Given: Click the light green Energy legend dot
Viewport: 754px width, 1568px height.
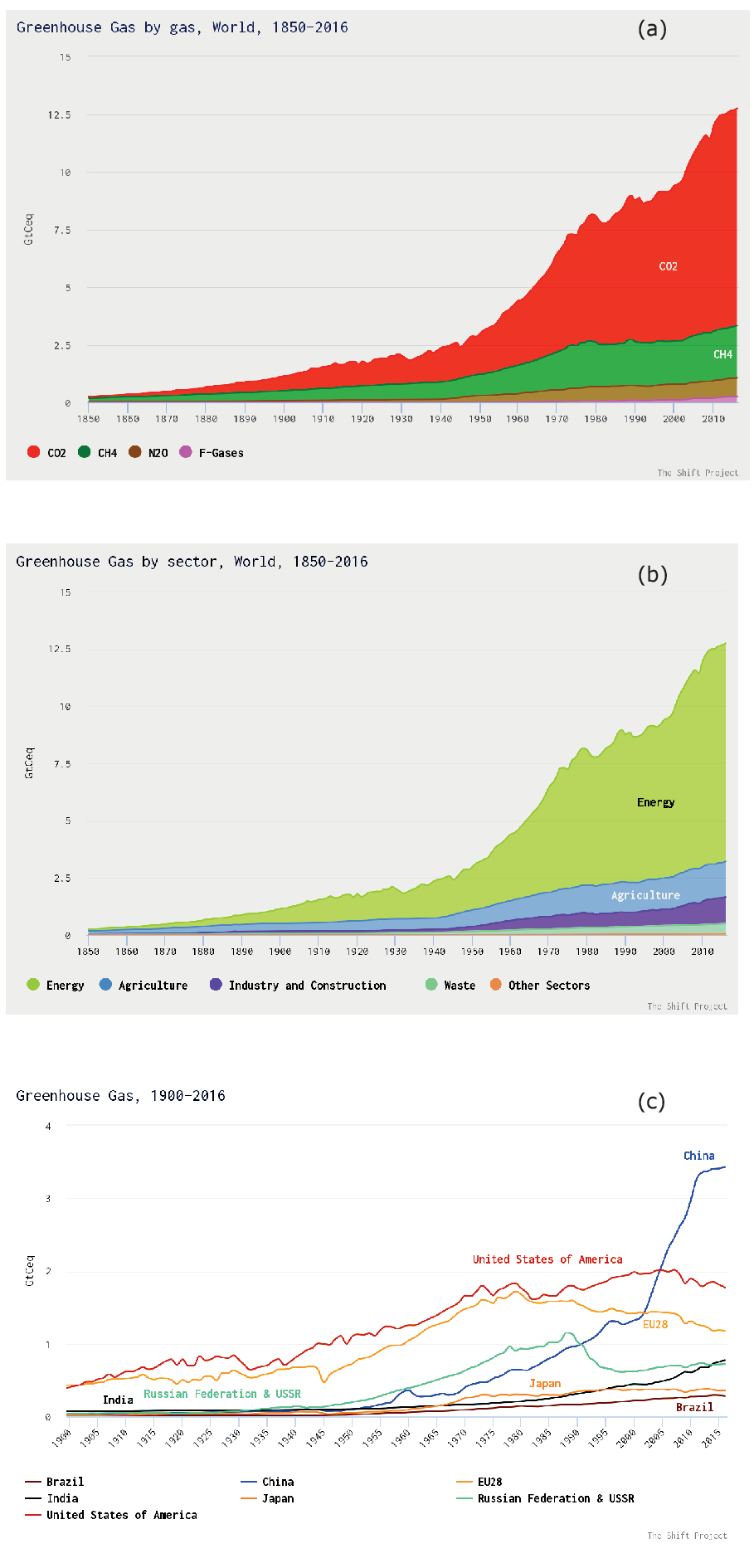Looking at the screenshot, I should coord(33,985).
